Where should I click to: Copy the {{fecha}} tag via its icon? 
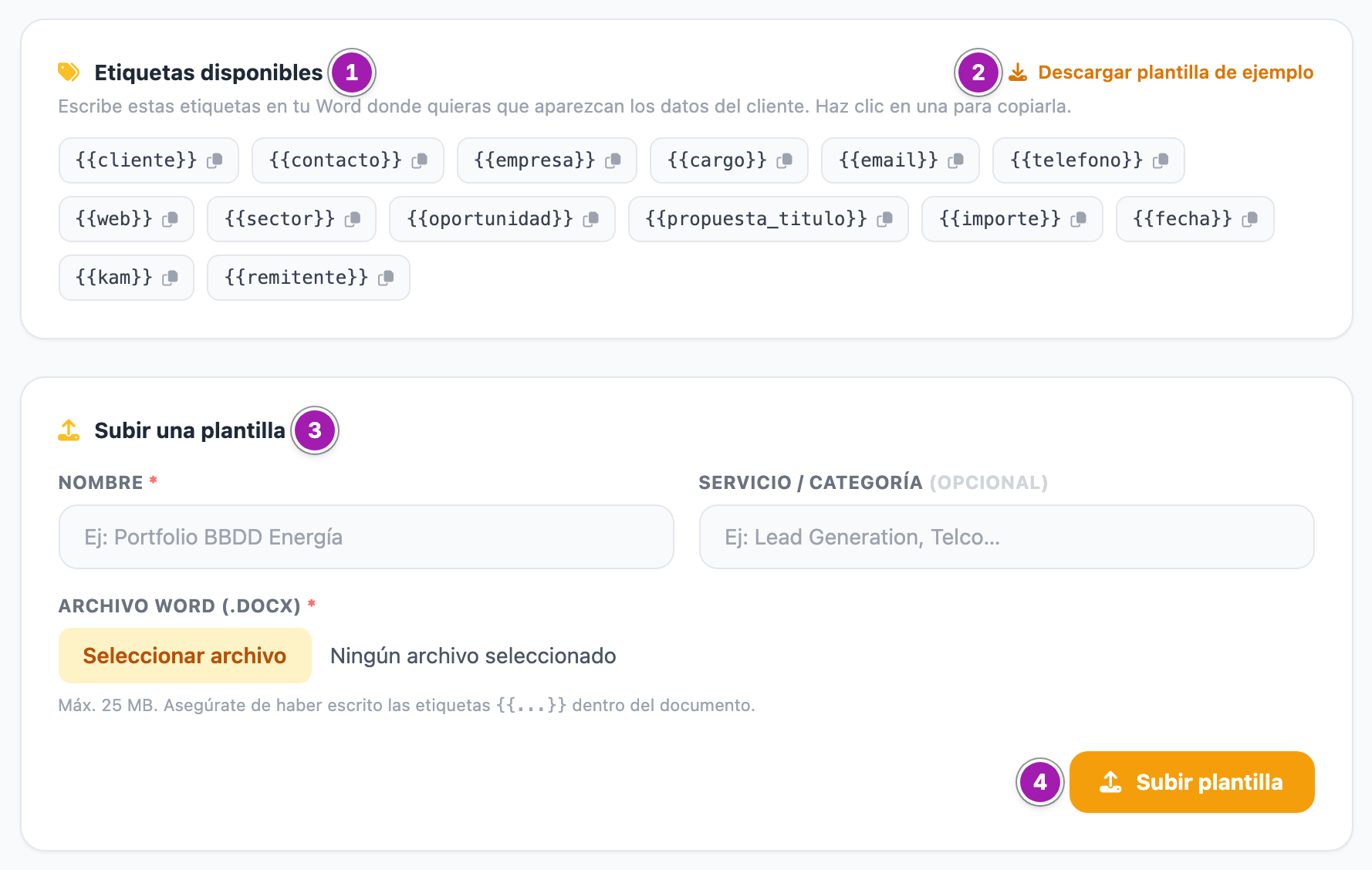point(1250,219)
